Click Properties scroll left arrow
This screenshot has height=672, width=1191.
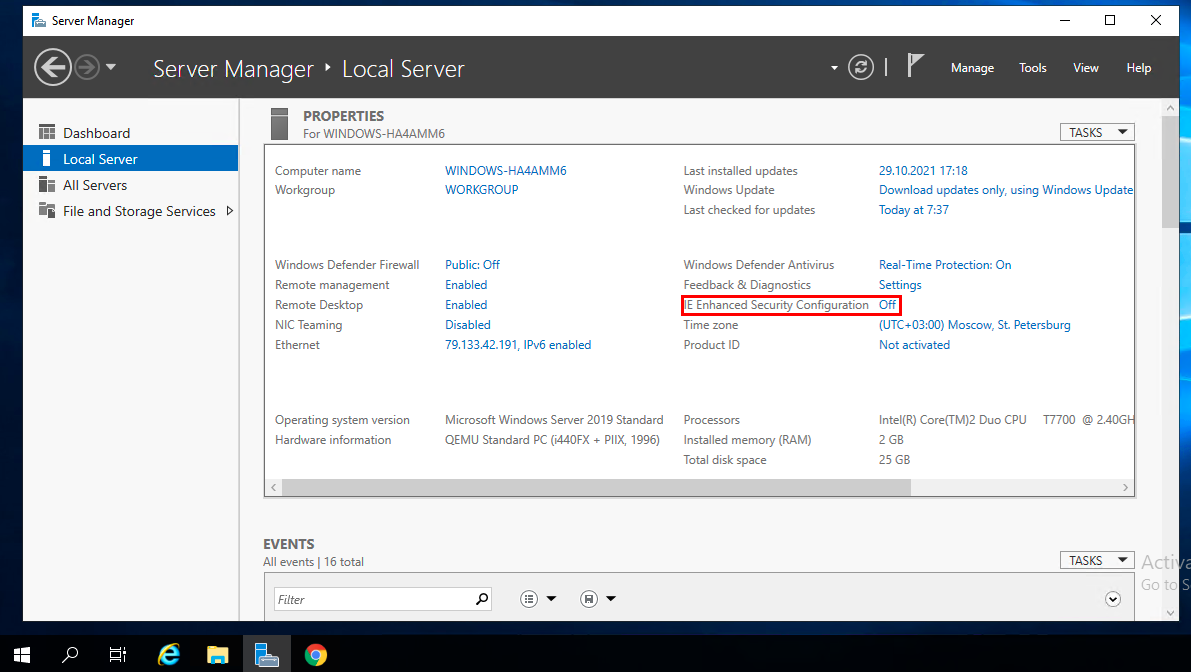(274, 487)
